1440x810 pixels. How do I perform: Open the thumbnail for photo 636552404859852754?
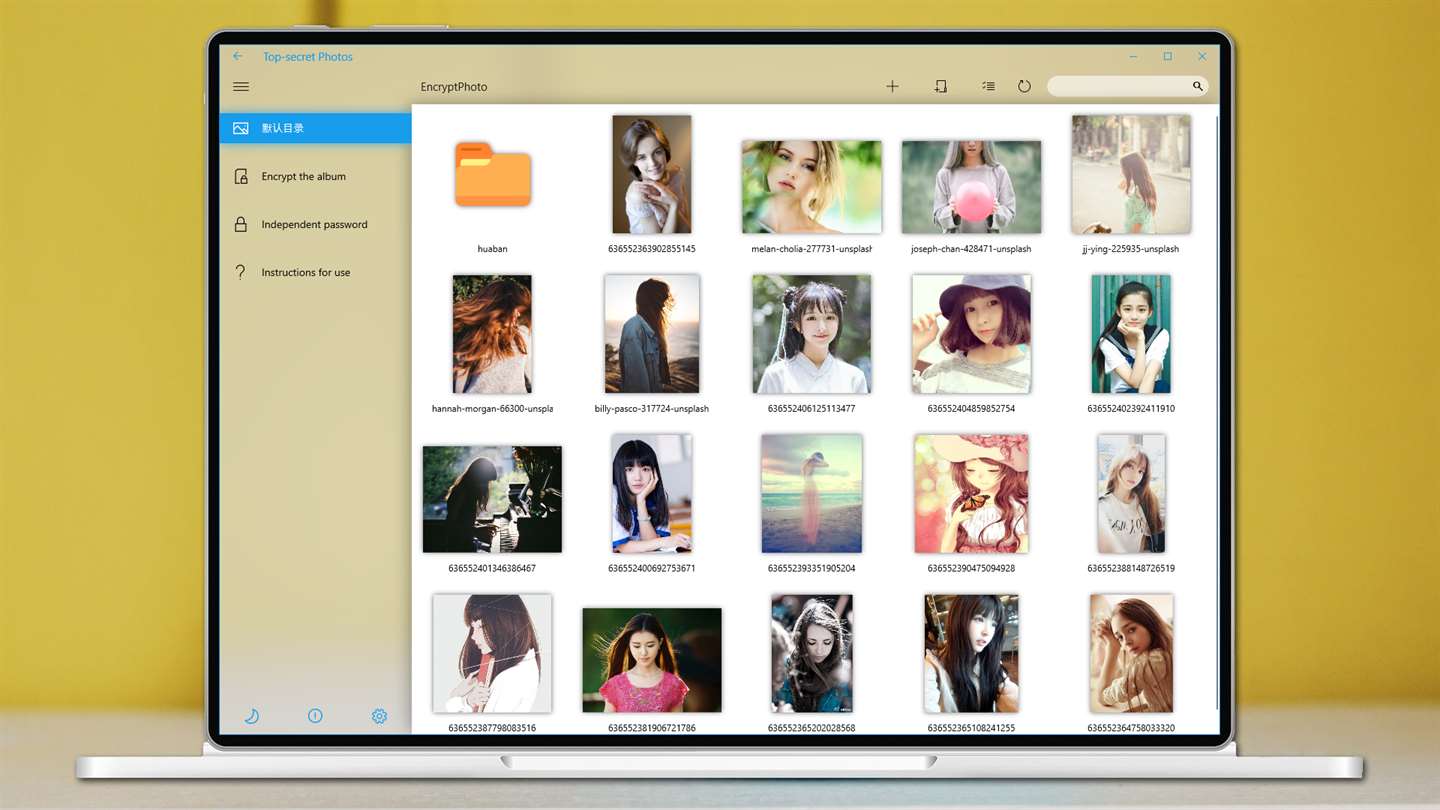pyautogui.click(x=971, y=334)
